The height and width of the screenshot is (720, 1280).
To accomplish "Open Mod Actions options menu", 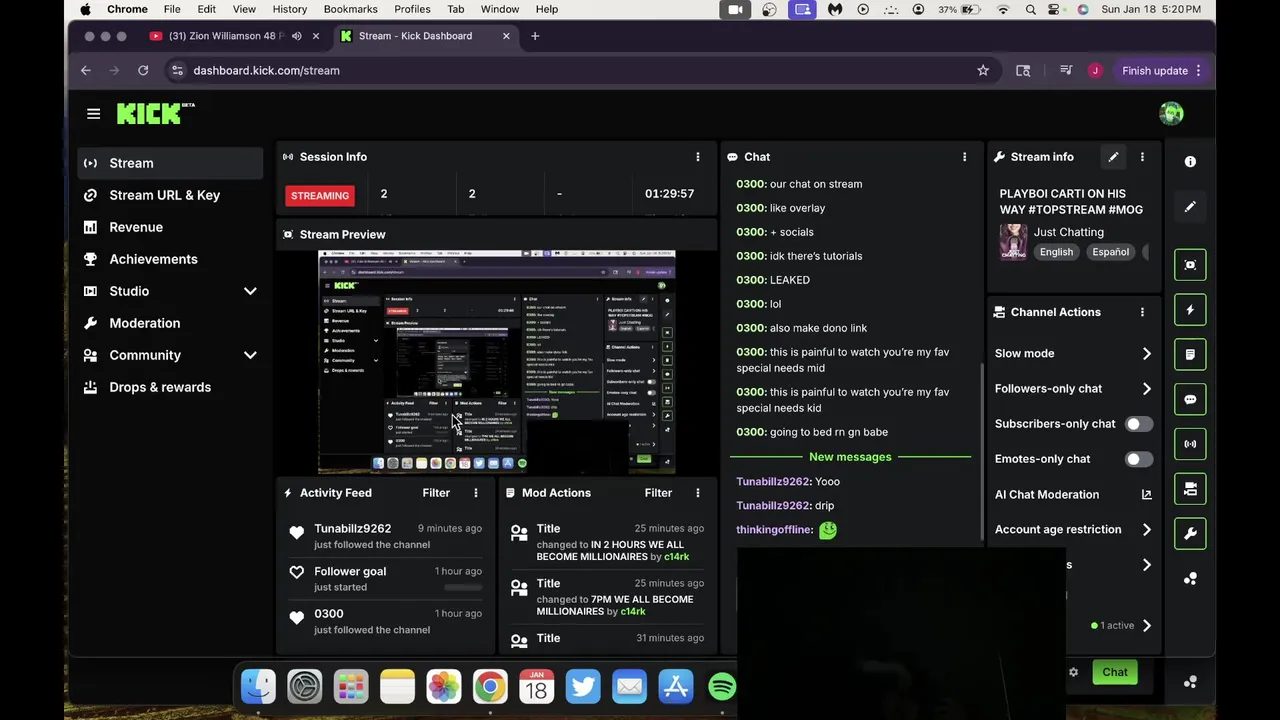I will [697, 493].
